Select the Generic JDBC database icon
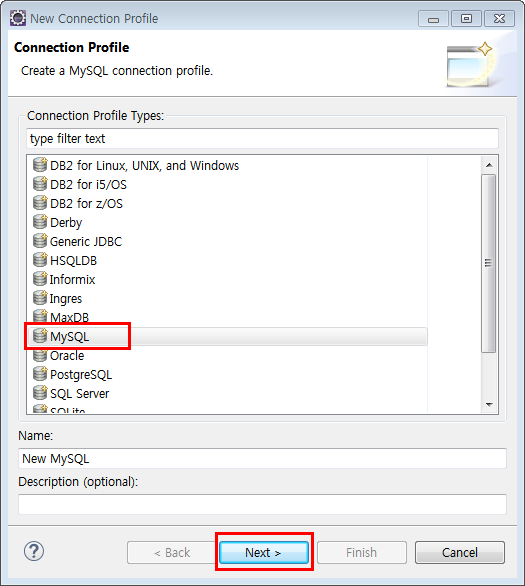The width and height of the screenshot is (525, 586). tap(40, 241)
